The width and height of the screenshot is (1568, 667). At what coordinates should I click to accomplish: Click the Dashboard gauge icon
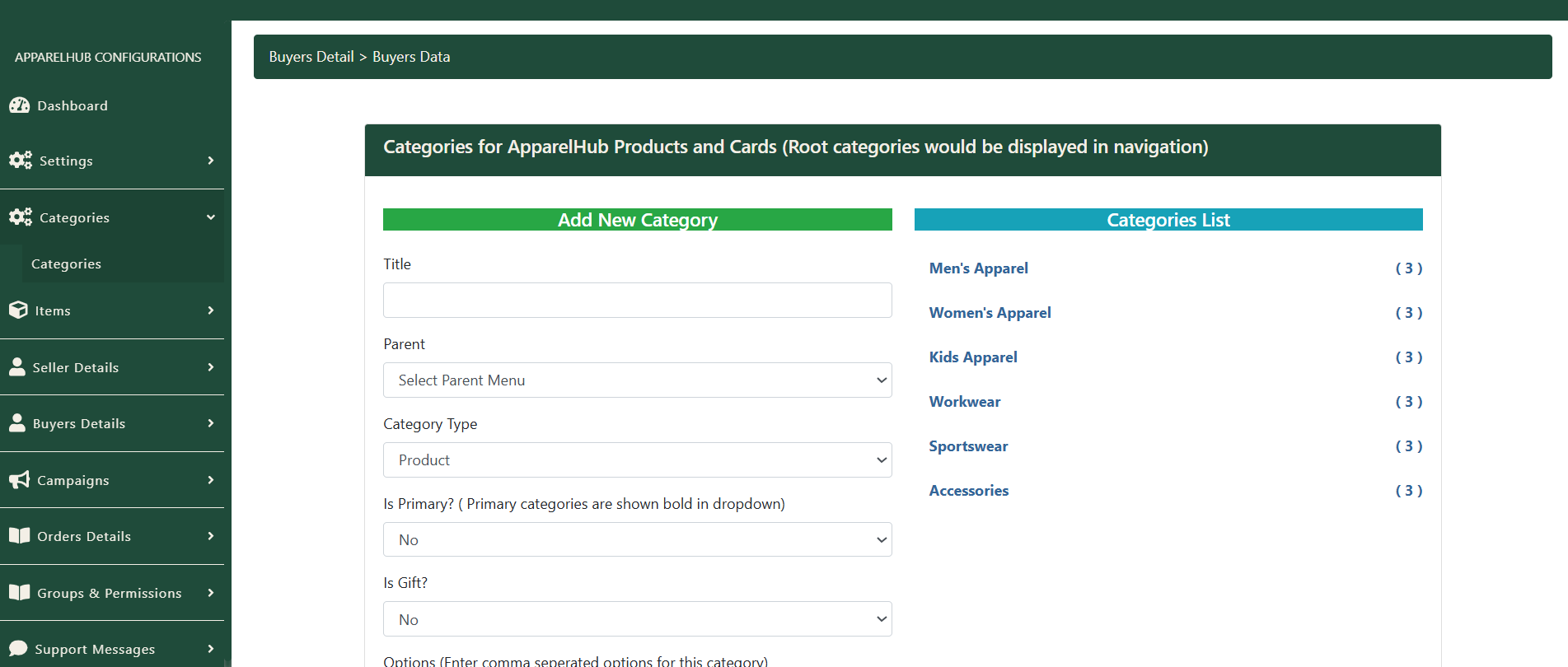pos(19,105)
